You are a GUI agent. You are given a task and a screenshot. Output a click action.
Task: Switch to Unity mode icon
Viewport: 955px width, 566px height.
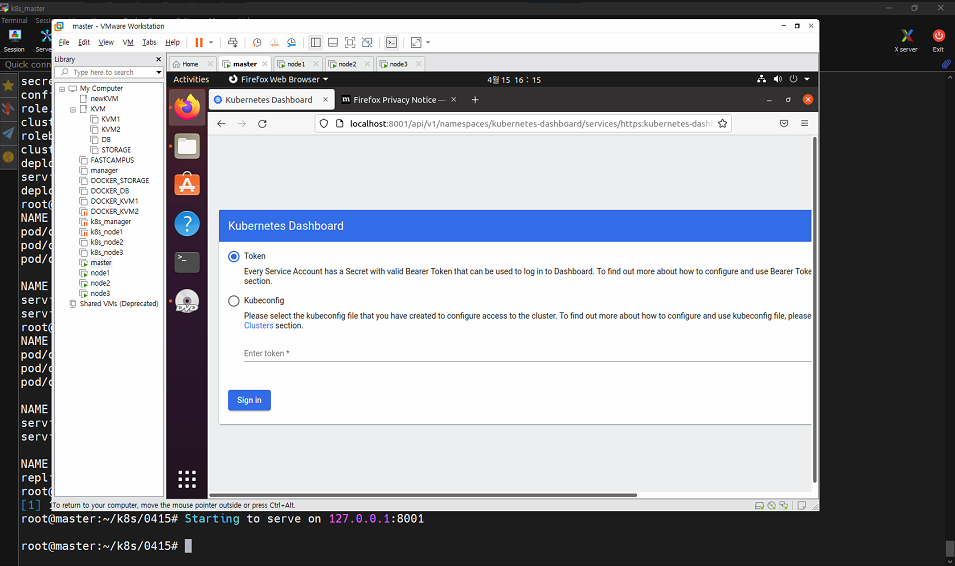[x=367, y=43]
